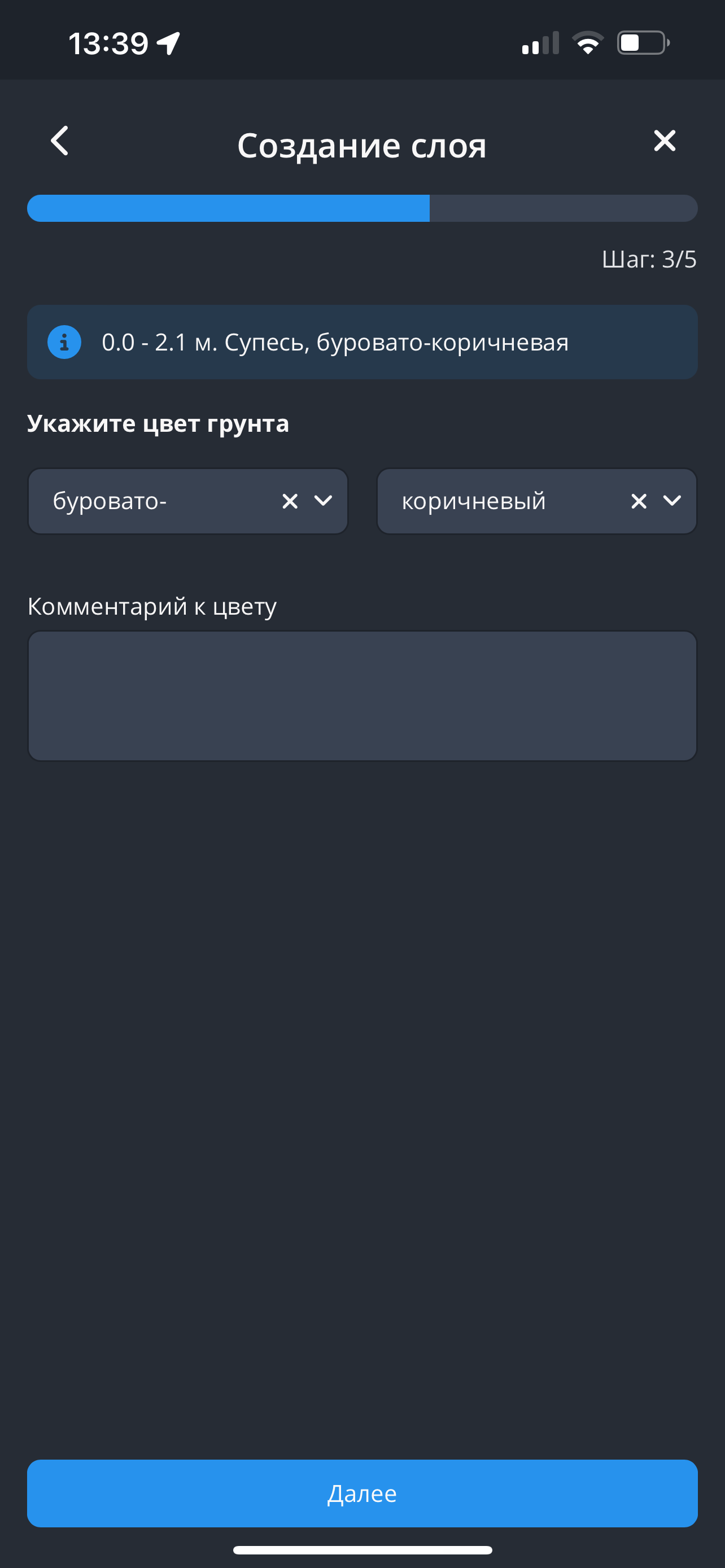Click the blue step progress bar
The height and width of the screenshot is (1568, 725).
coord(362,208)
